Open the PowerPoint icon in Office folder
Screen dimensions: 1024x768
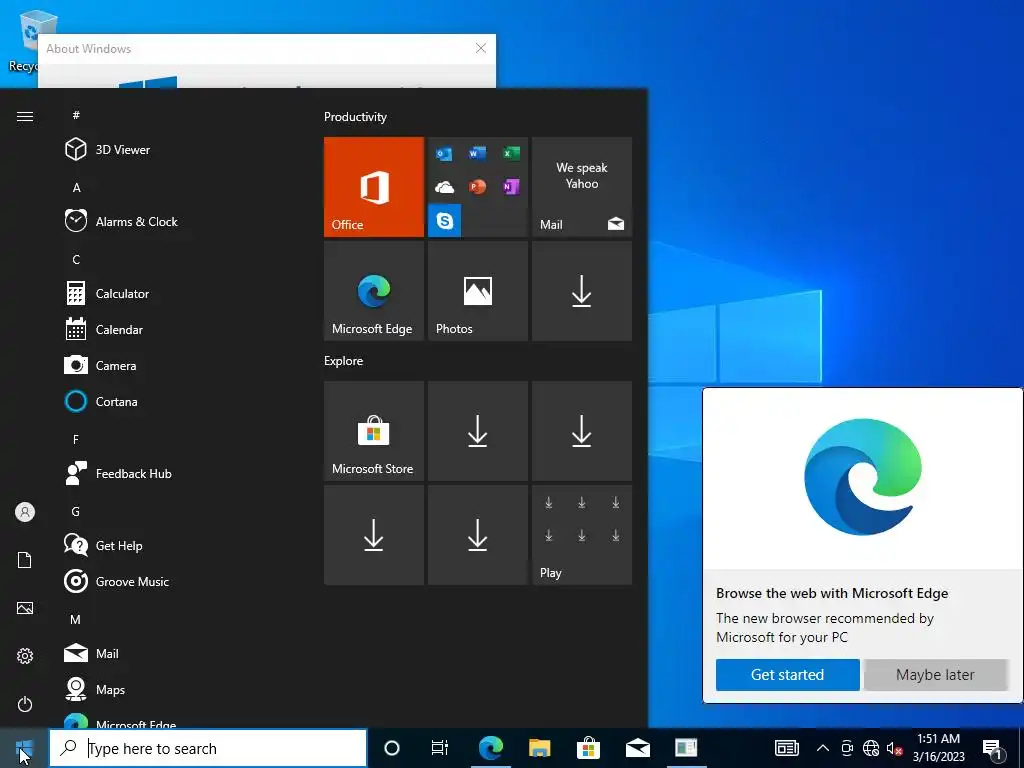click(477, 187)
